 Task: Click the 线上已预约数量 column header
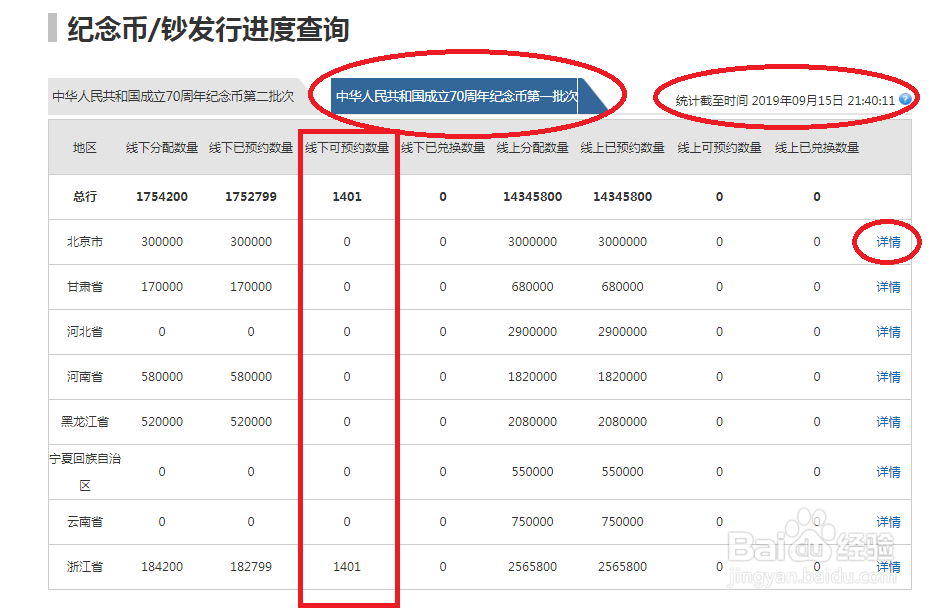tap(623, 148)
